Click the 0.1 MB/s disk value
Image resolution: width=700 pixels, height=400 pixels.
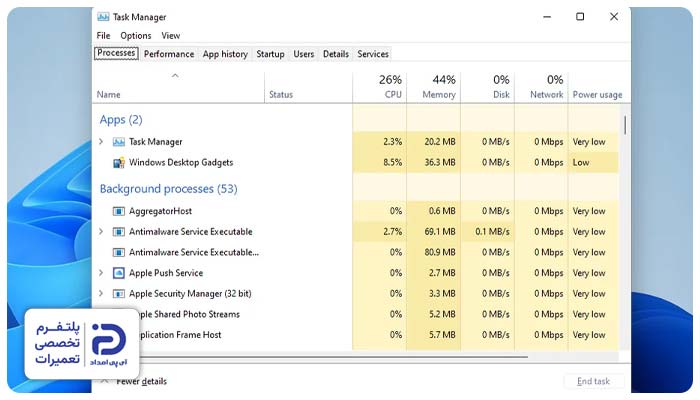pos(492,232)
